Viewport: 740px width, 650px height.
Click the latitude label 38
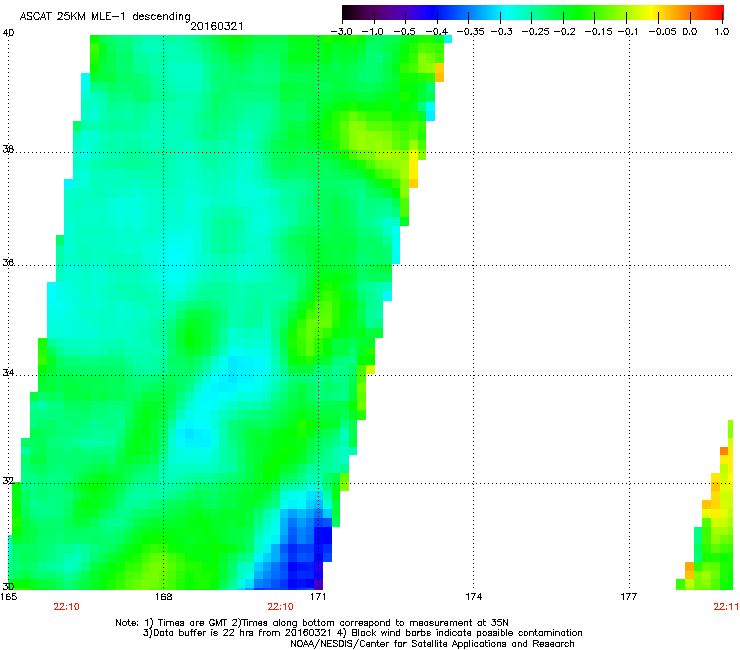click(x=8, y=150)
